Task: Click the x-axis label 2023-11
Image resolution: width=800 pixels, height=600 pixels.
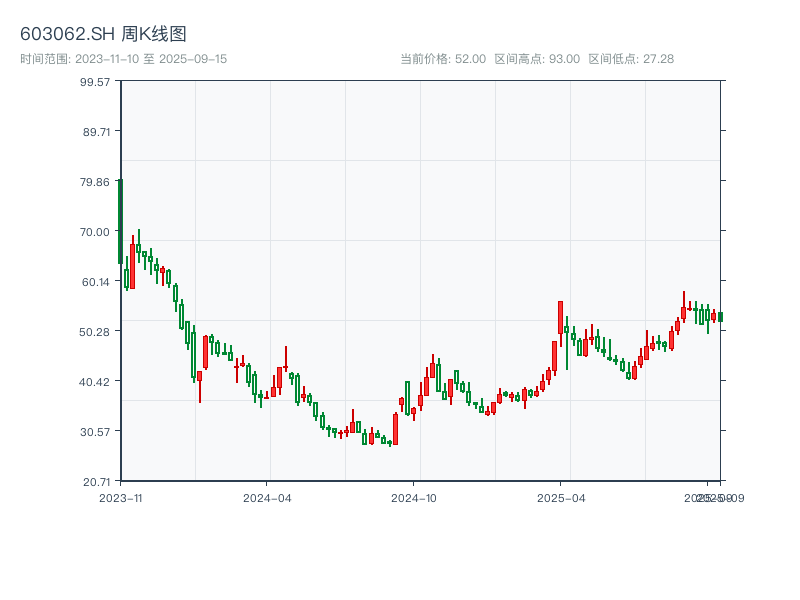Action: click(121, 498)
